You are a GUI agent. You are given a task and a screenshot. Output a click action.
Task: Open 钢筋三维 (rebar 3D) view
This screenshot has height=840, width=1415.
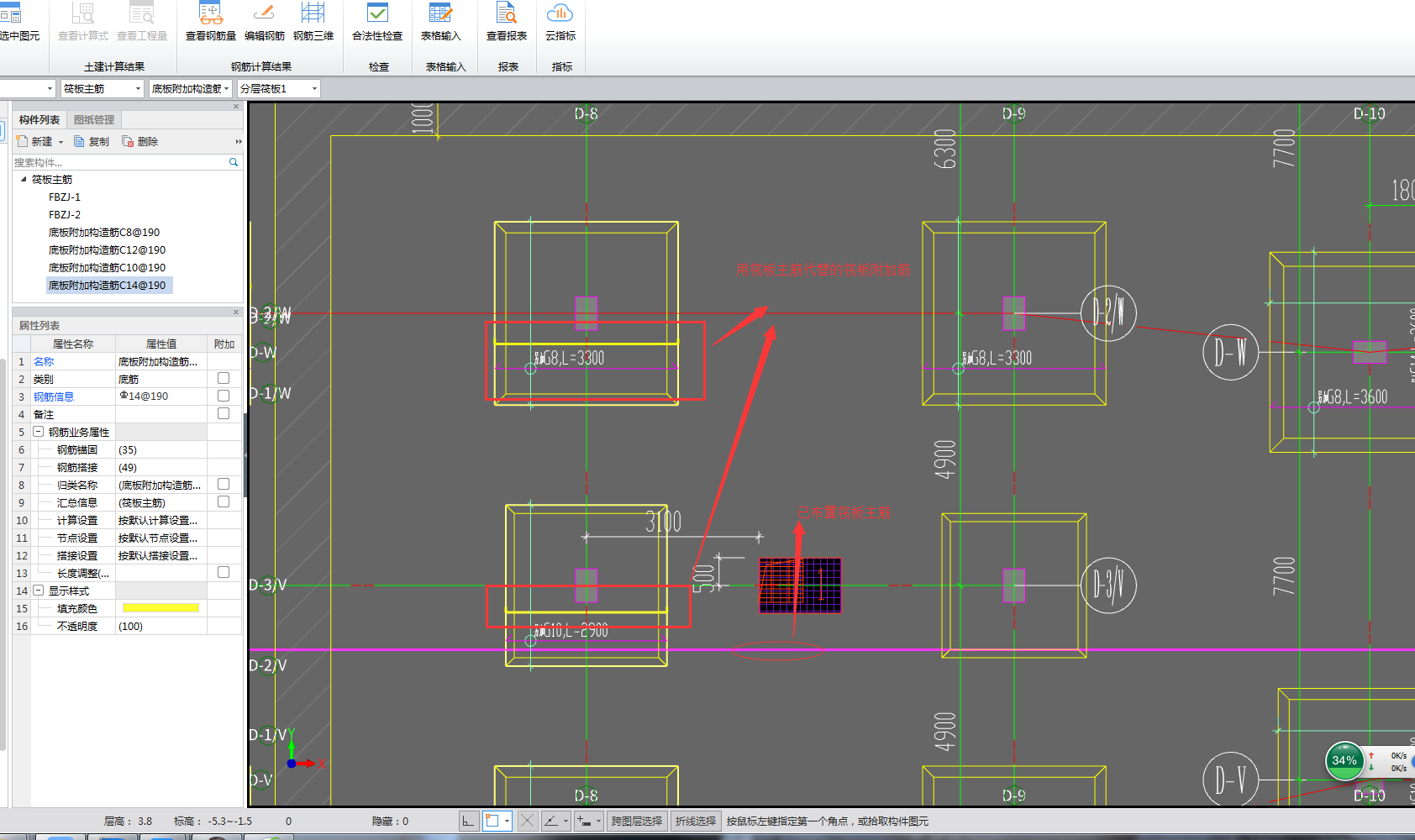pos(313,23)
